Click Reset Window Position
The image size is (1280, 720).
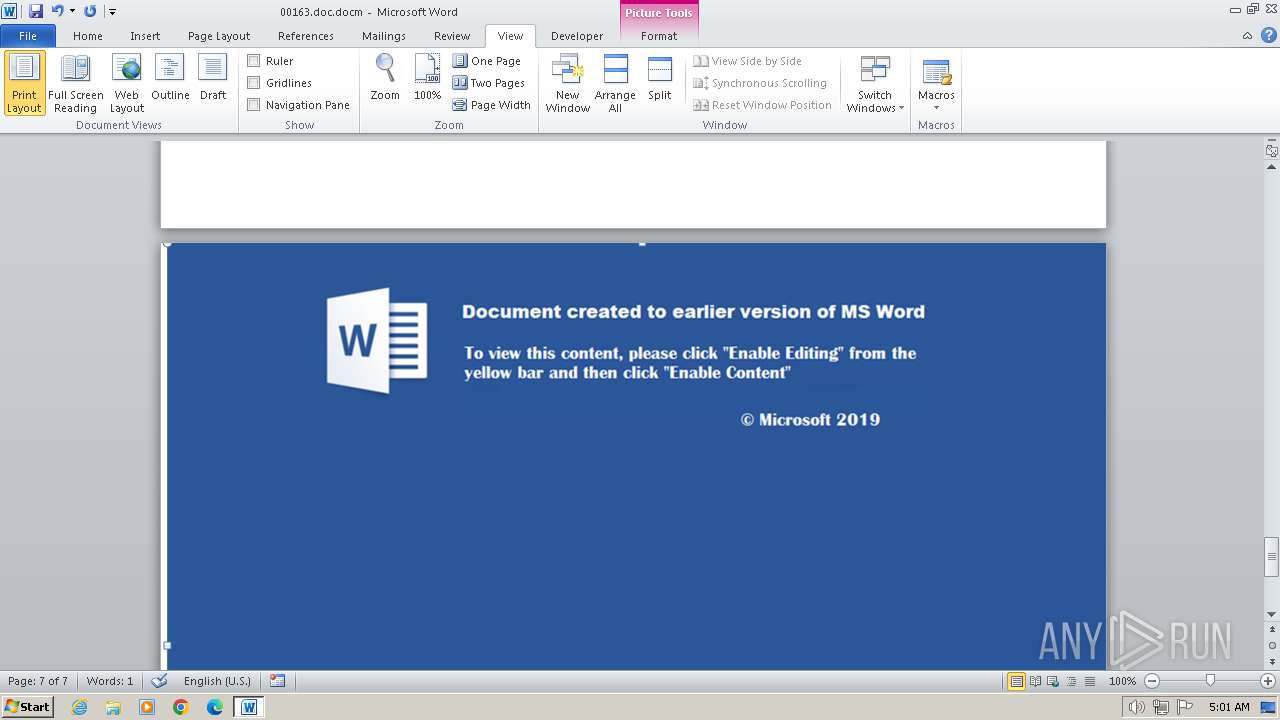point(763,105)
